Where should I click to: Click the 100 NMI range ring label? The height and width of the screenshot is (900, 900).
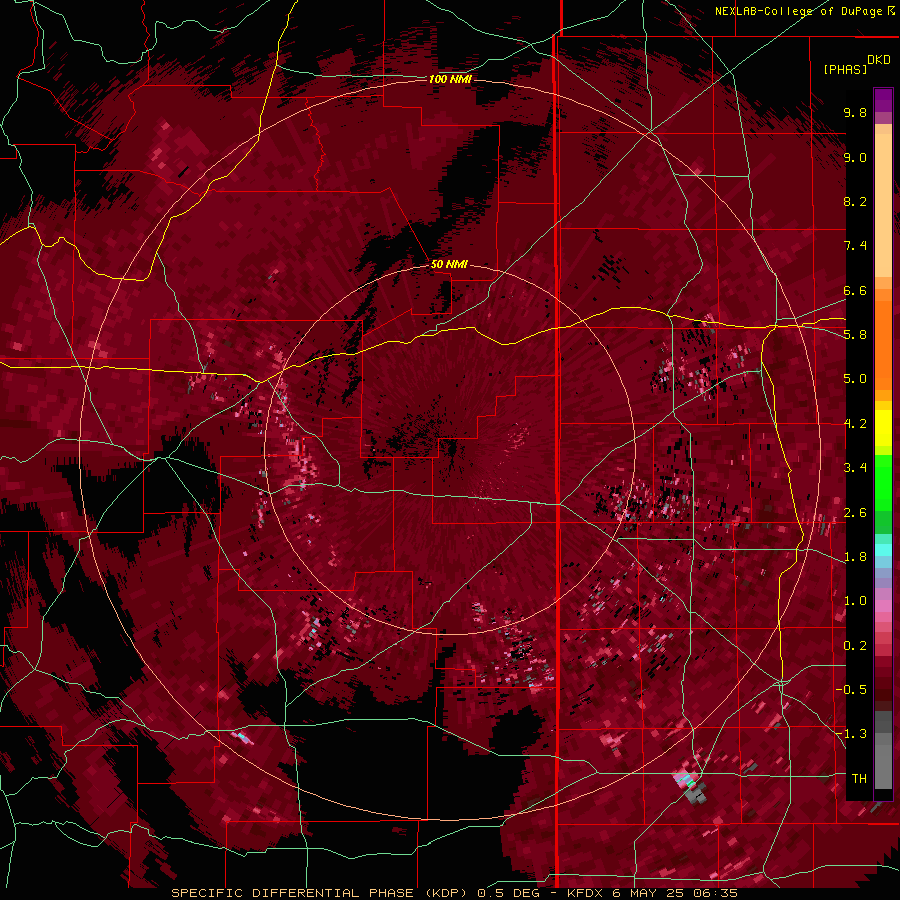tap(450, 79)
